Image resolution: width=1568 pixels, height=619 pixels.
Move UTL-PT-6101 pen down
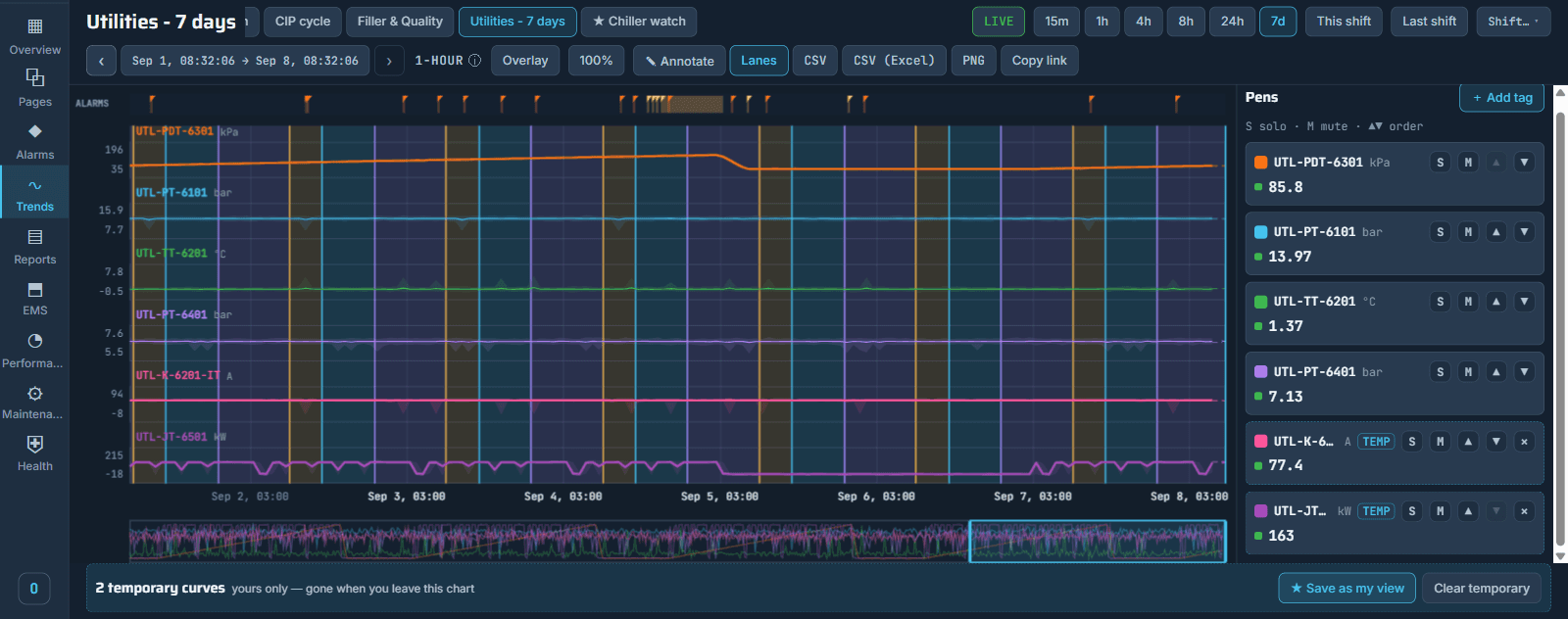pyautogui.click(x=1524, y=232)
